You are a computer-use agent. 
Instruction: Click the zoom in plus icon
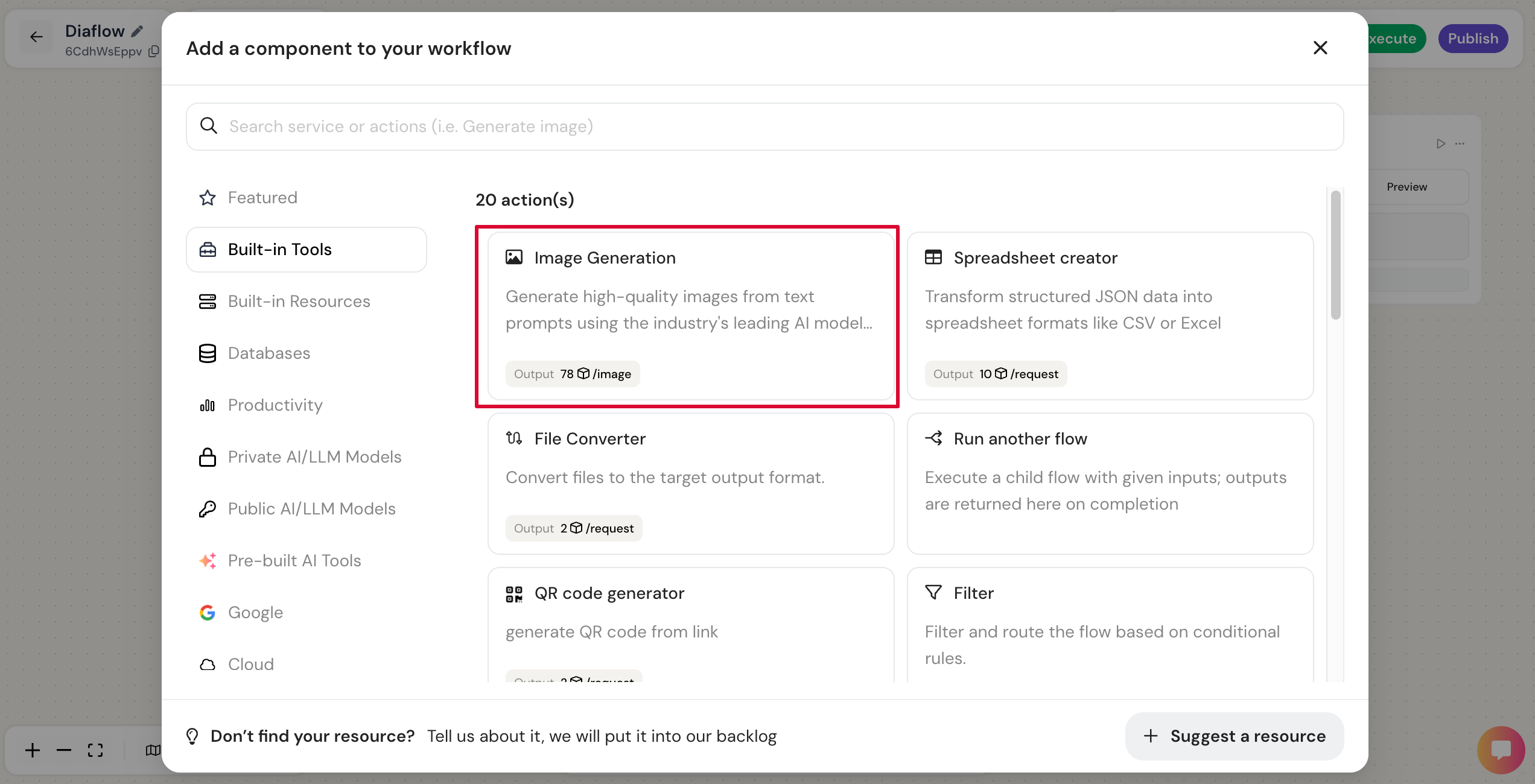point(33,750)
